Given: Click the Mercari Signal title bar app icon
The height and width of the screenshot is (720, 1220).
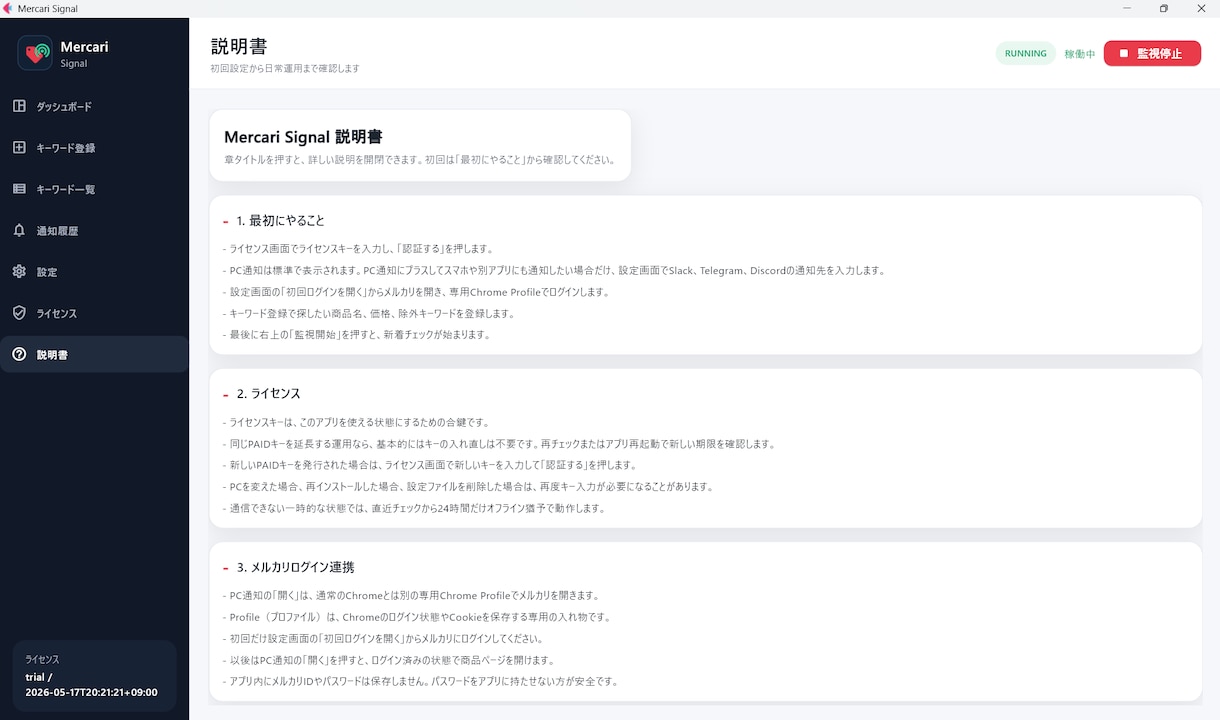Looking at the screenshot, I should pos(8,9).
